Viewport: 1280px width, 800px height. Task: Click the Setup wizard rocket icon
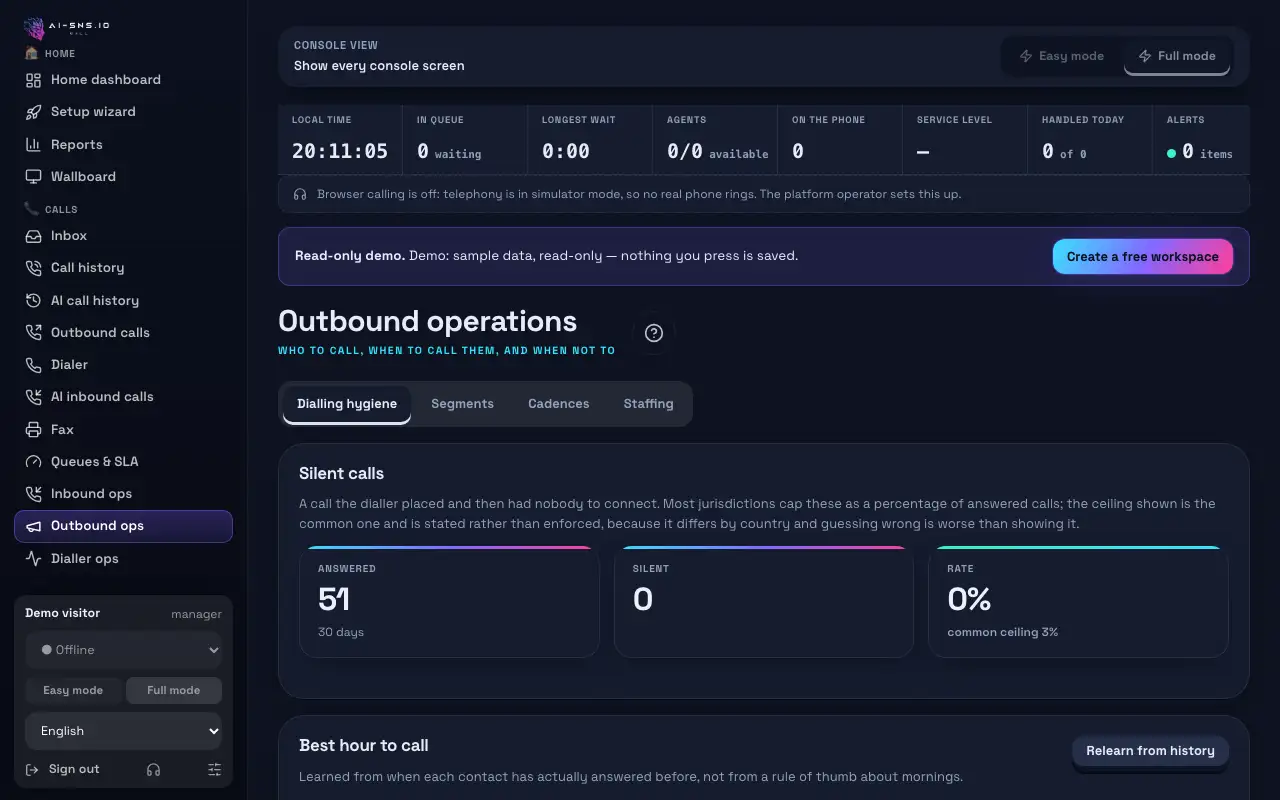click(x=33, y=112)
